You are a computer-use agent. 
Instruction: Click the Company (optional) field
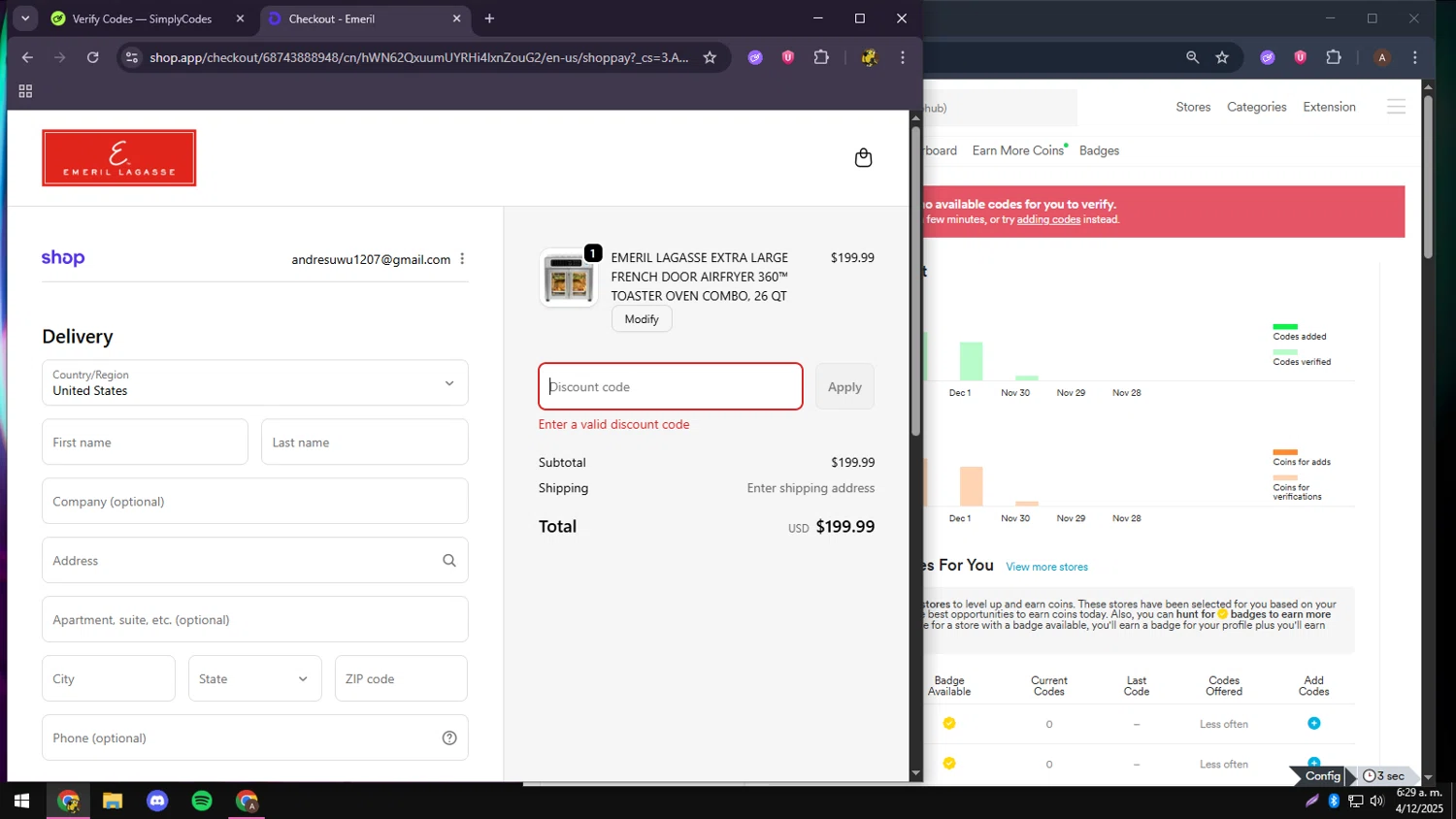[255, 502]
